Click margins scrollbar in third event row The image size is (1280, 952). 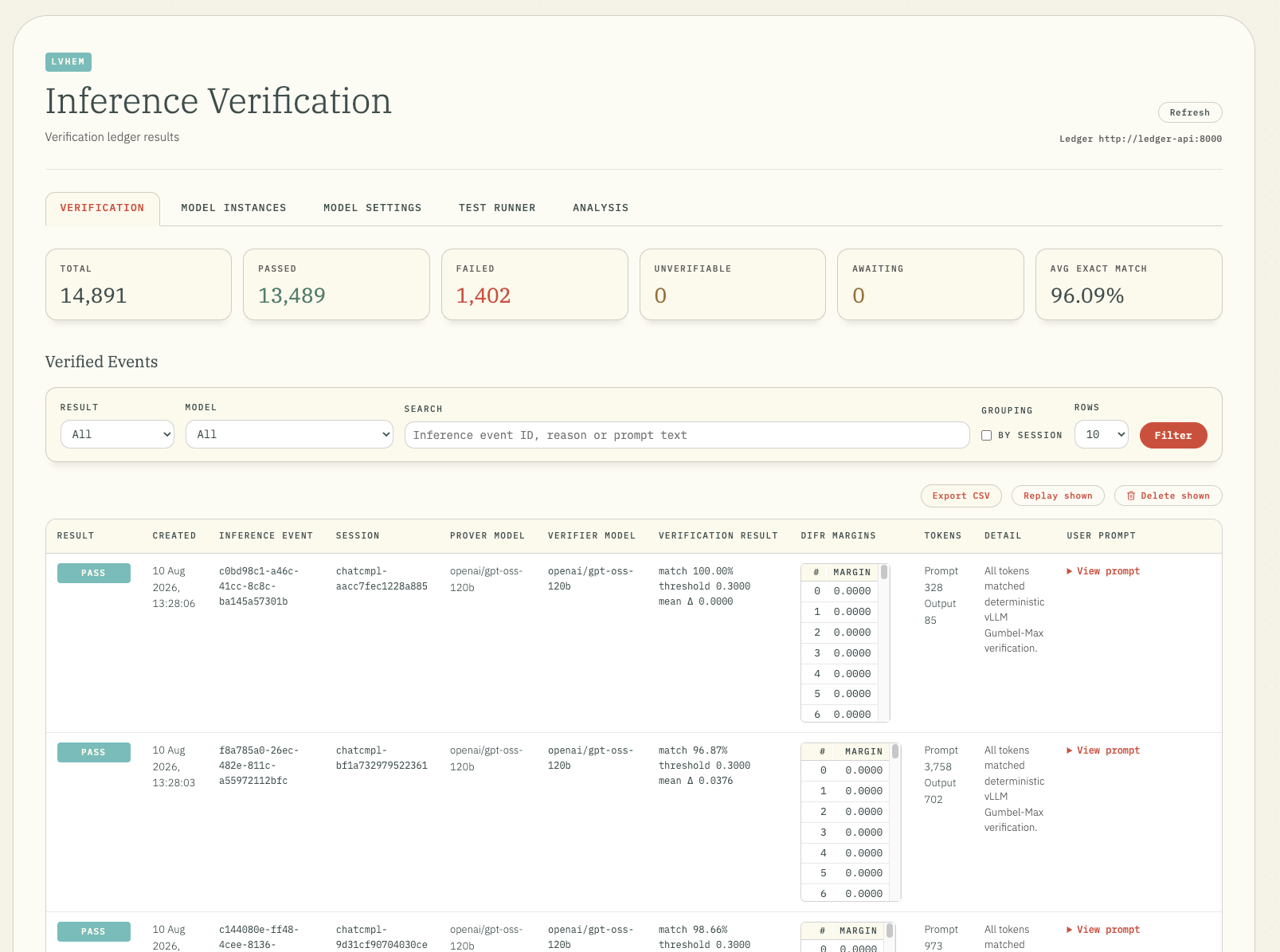pyautogui.click(x=891, y=930)
